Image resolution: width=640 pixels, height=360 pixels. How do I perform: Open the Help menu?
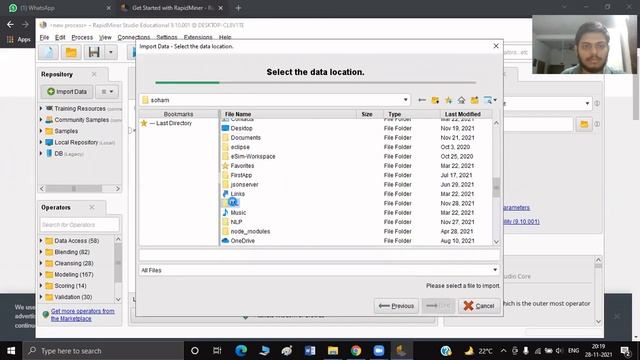pos(225,37)
